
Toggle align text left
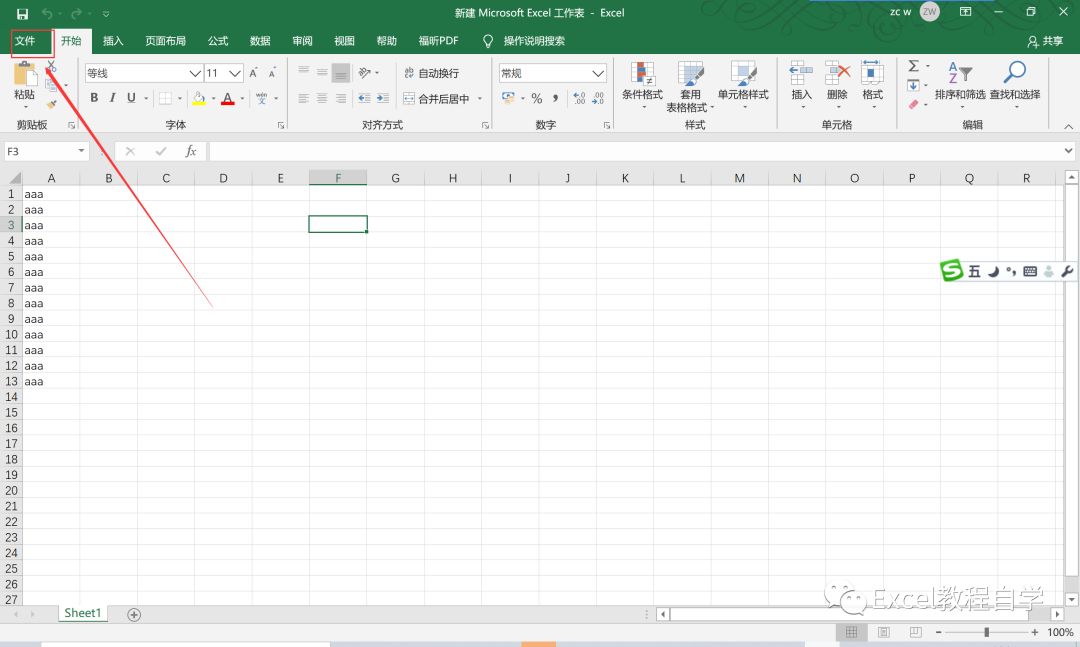(x=304, y=99)
